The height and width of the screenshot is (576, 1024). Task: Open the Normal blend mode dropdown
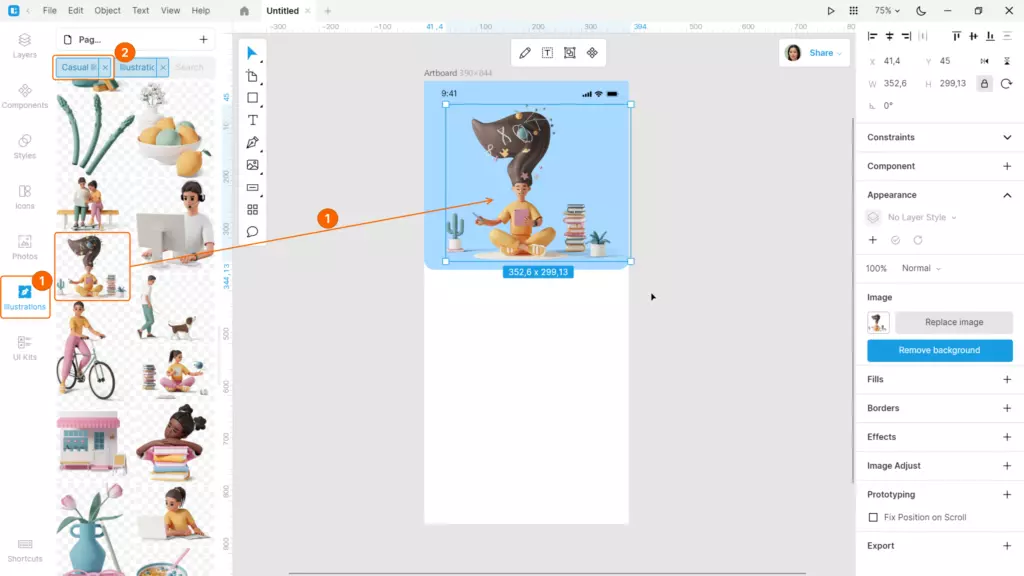(921, 268)
